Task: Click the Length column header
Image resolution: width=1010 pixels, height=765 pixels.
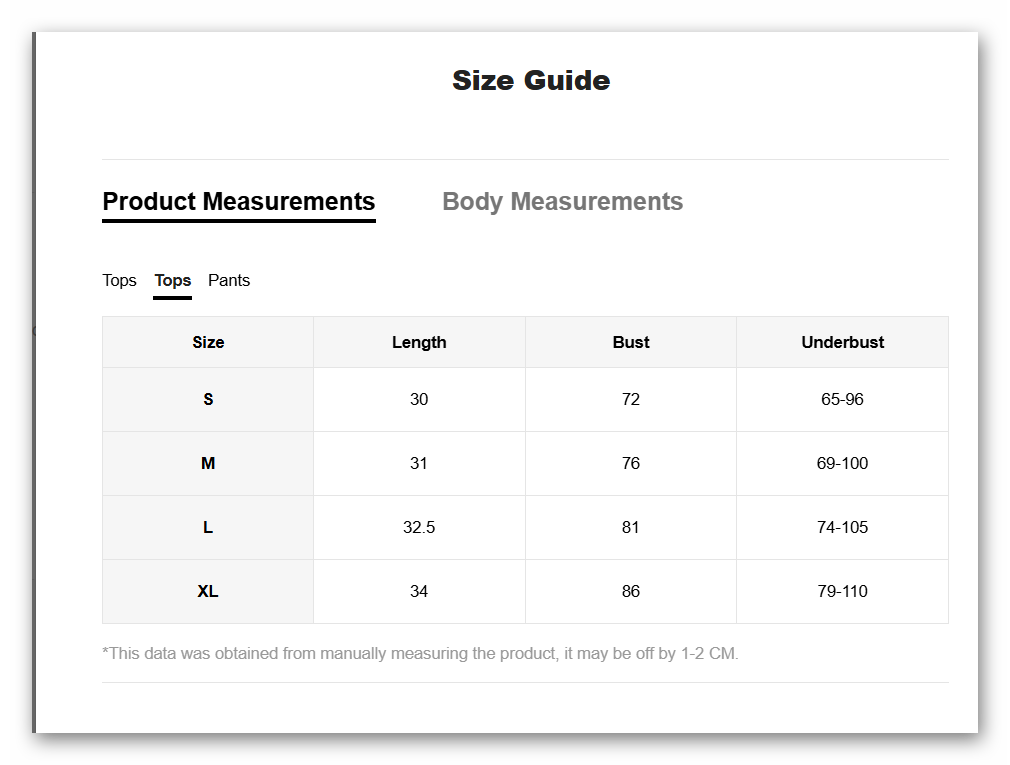Action: click(419, 342)
